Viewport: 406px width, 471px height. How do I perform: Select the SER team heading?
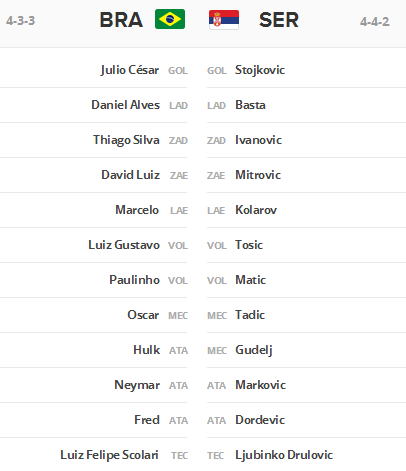pos(279,20)
